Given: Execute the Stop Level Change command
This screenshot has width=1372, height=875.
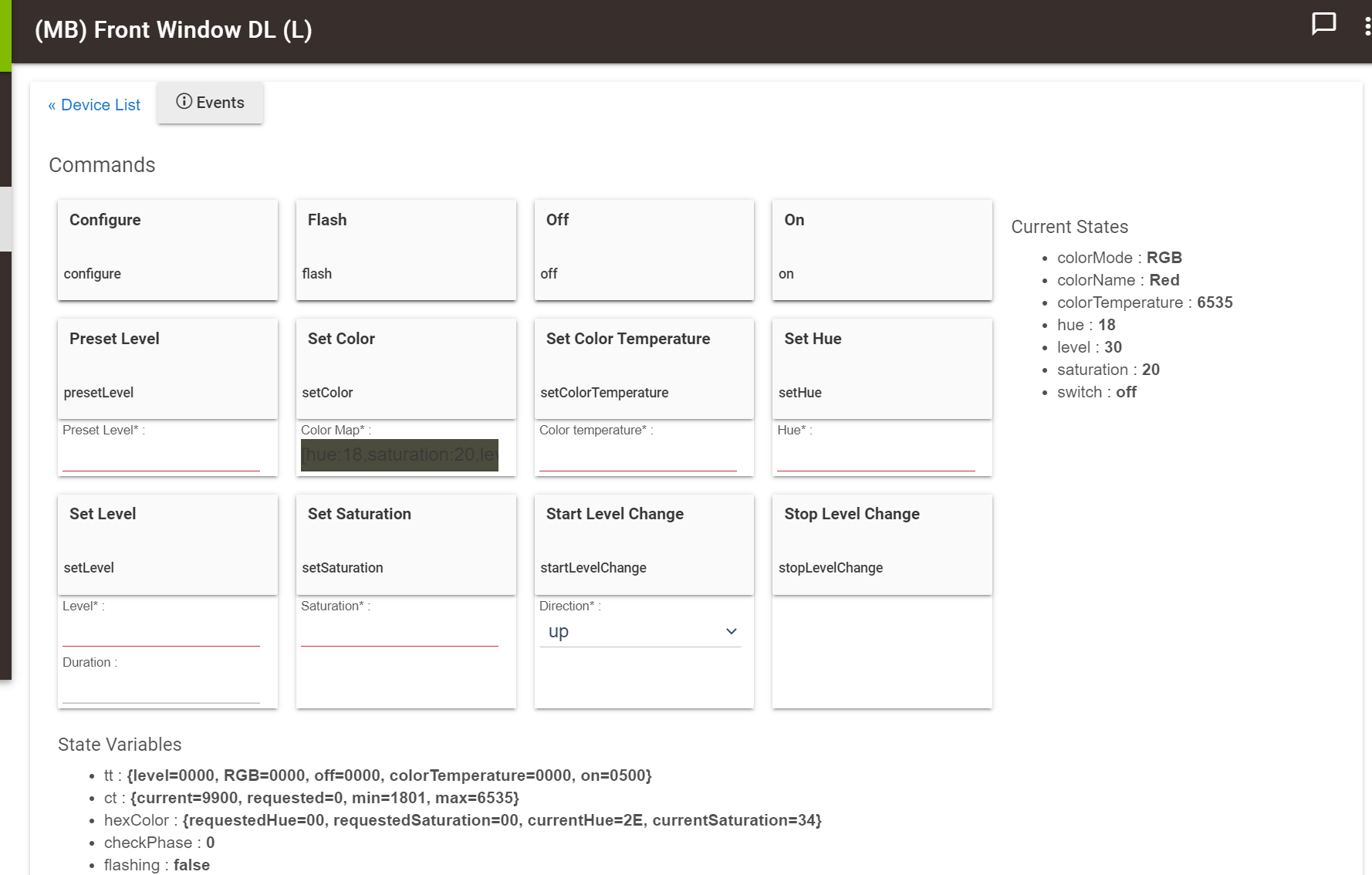Looking at the screenshot, I should tap(882, 545).
